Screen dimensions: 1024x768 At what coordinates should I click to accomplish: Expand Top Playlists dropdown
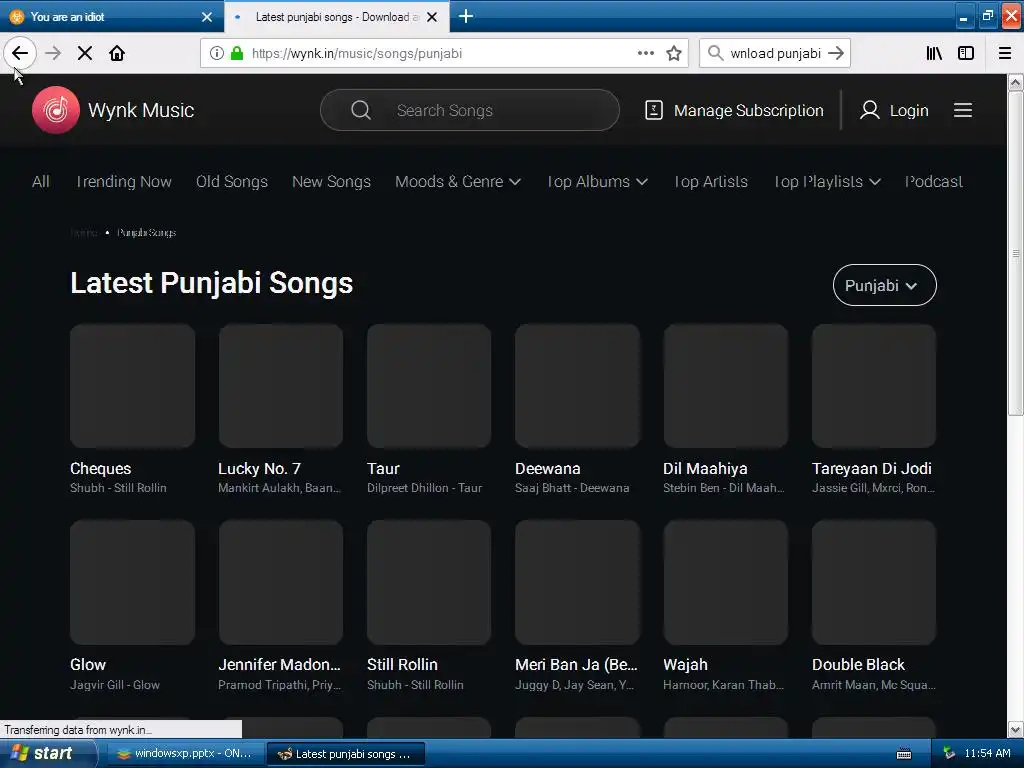tap(827, 182)
